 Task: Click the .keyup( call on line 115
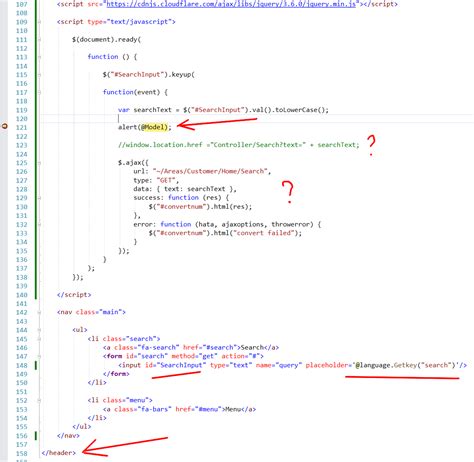[181, 75]
